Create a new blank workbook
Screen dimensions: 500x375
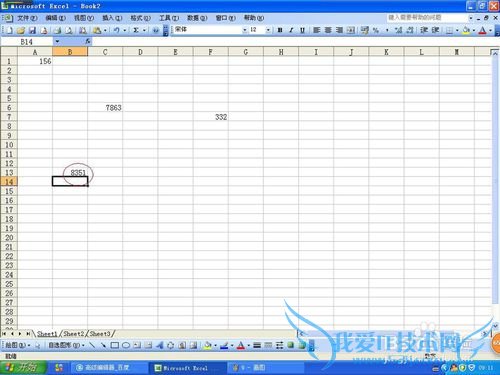pos(10,30)
